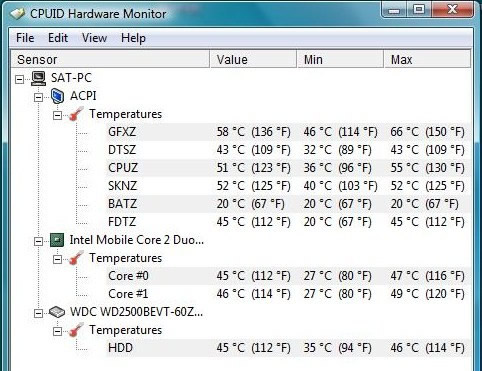The width and height of the screenshot is (482, 371).
Task: Open the File menu
Action: click(25, 38)
